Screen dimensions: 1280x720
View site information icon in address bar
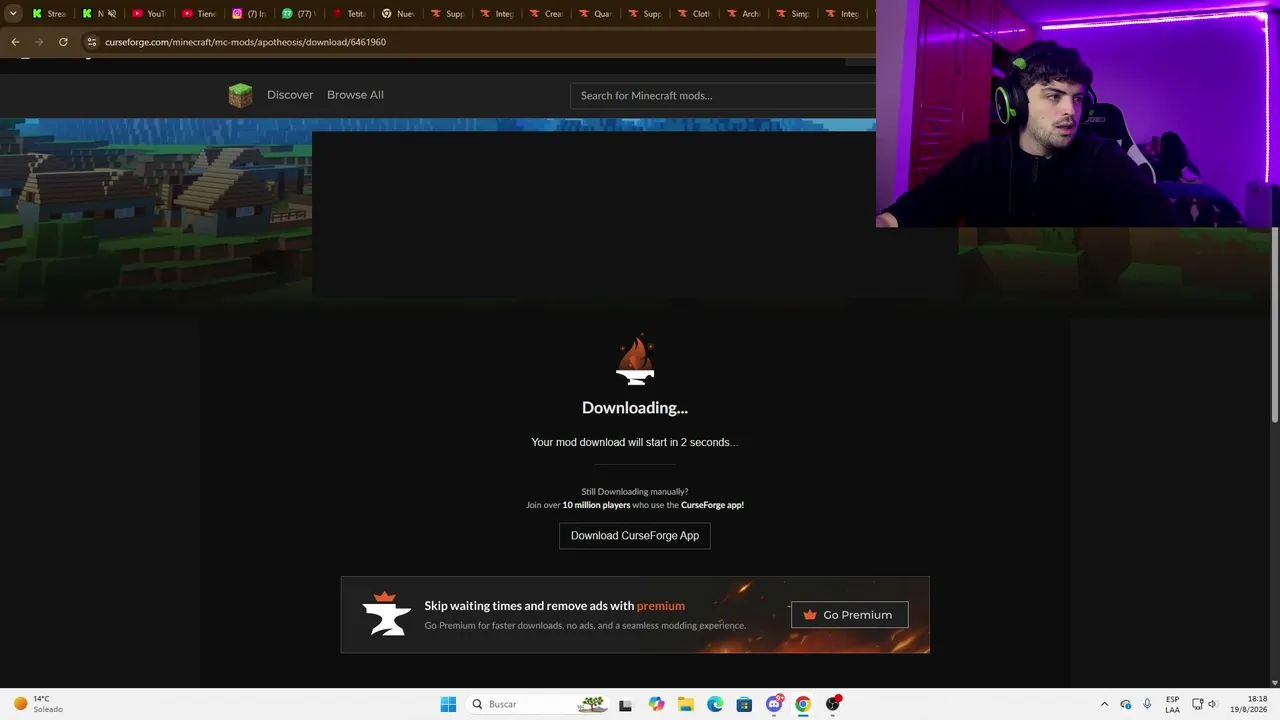pos(91,42)
